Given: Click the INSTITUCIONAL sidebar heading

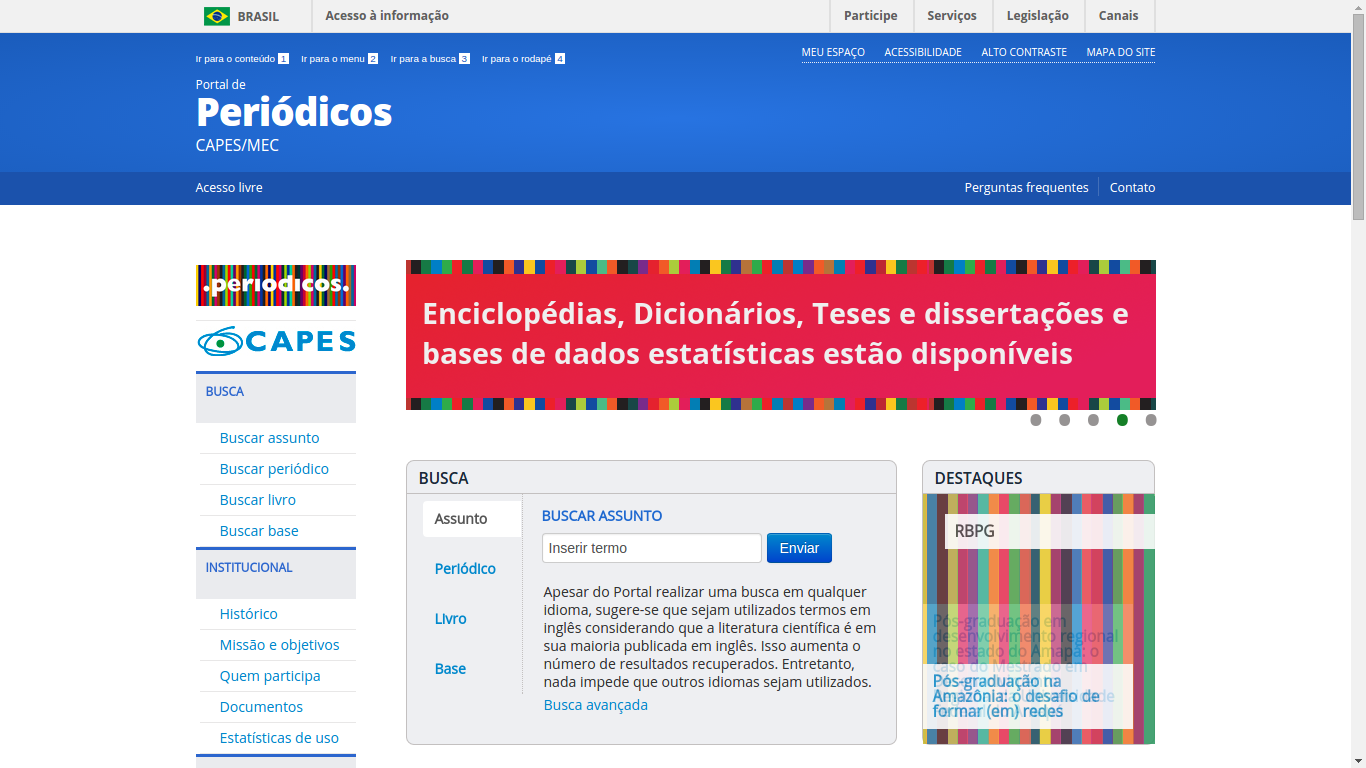Looking at the screenshot, I should [249, 568].
